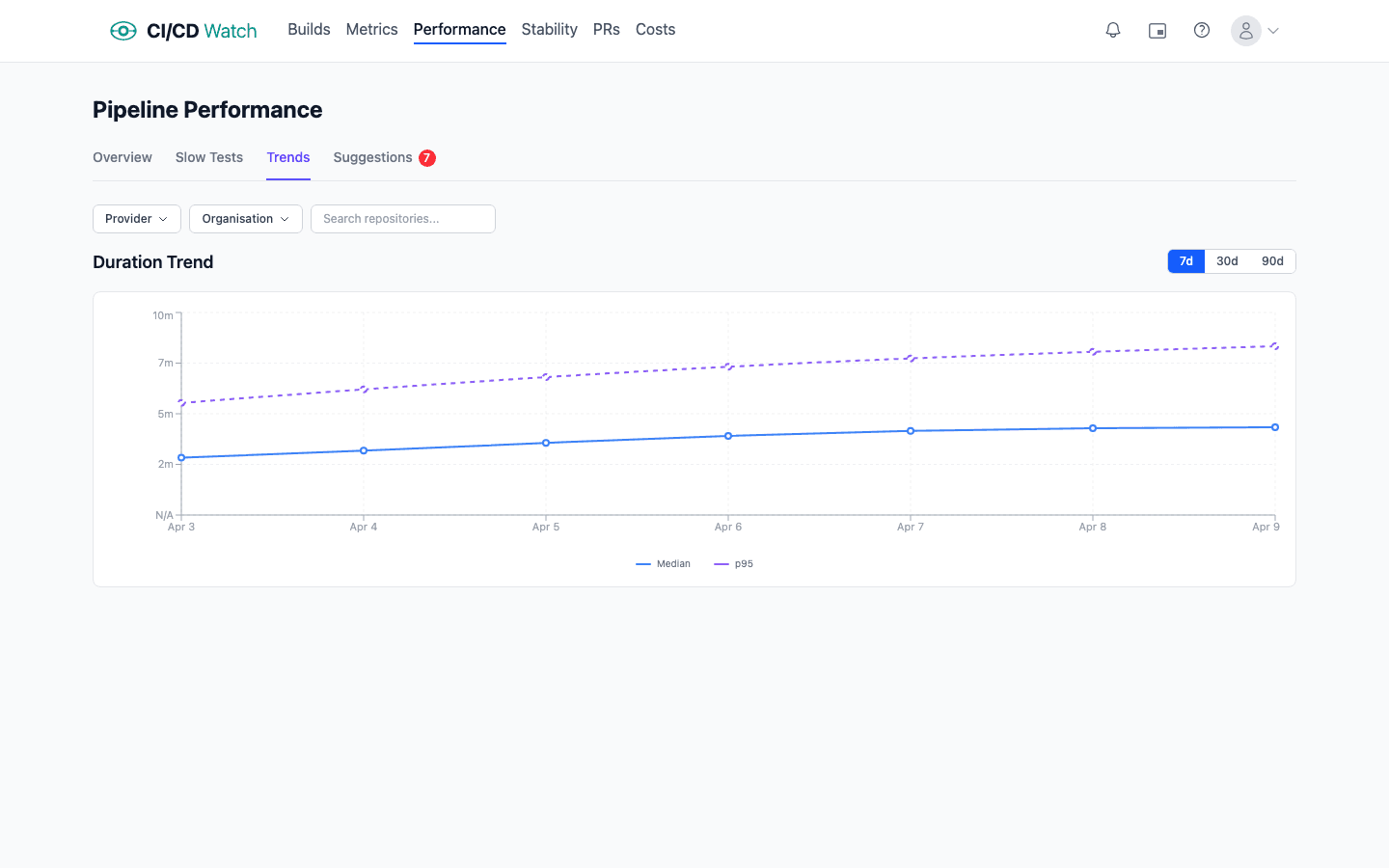The width and height of the screenshot is (1389, 868).
Task: Select the 30d time range
Action: click(1227, 260)
